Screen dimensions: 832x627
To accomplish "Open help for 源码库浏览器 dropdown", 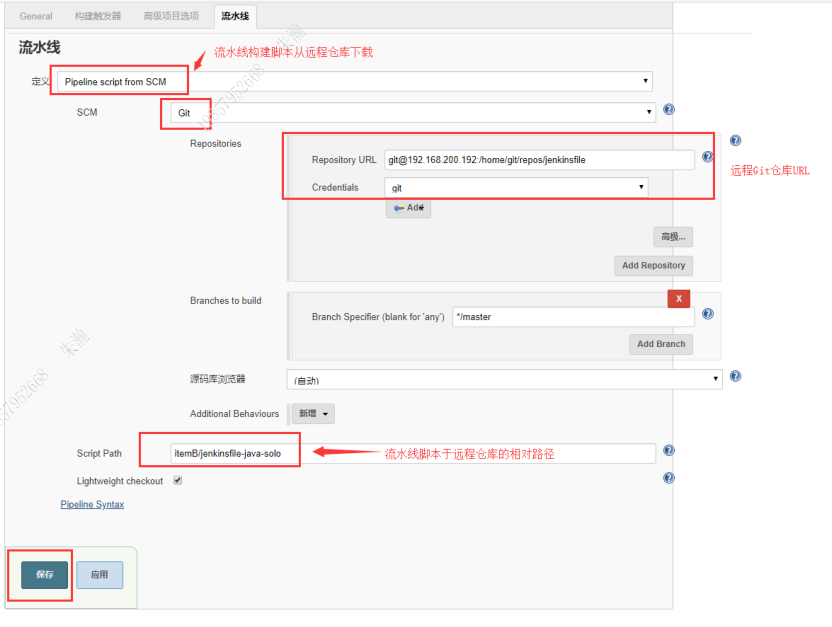I will pos(735,376).
